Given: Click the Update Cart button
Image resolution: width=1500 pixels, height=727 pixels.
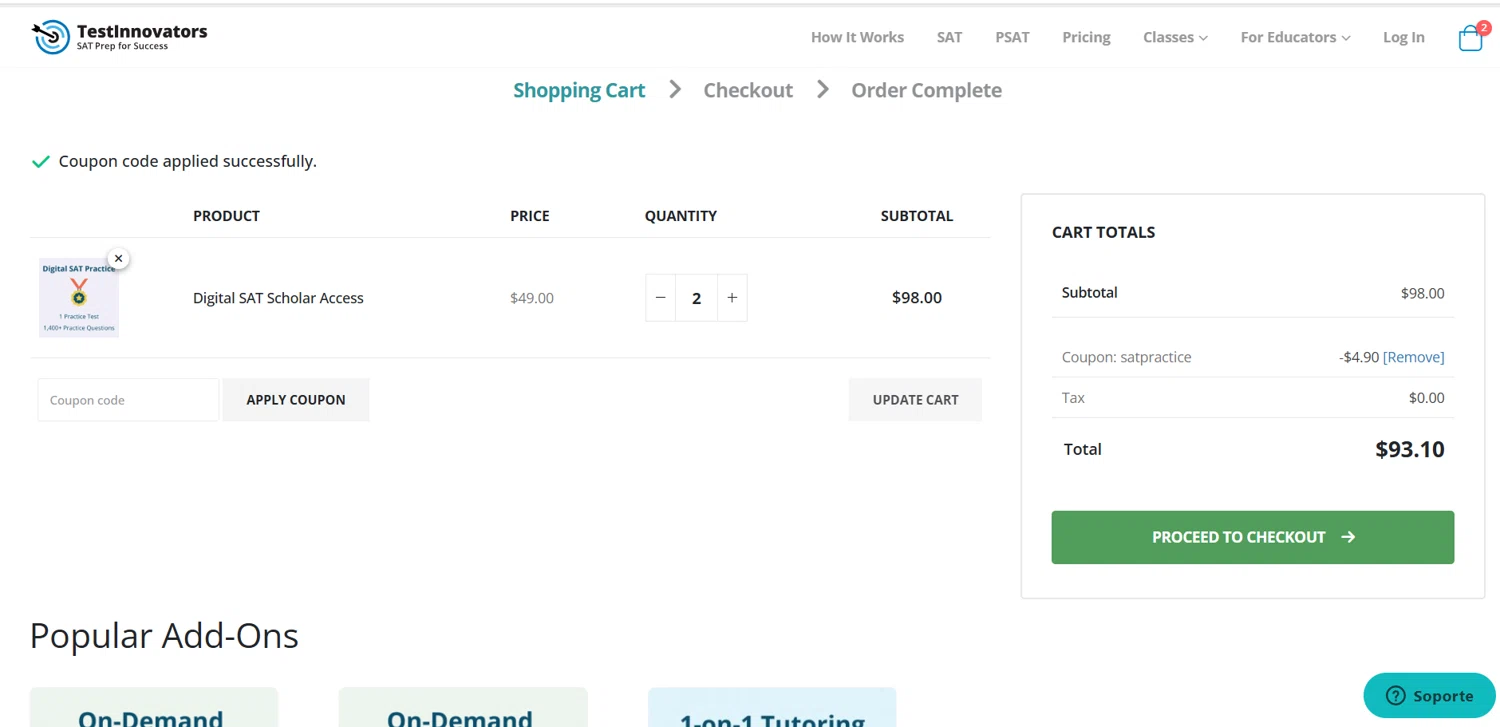Looking at the screenshot, I should pos(915,400).
